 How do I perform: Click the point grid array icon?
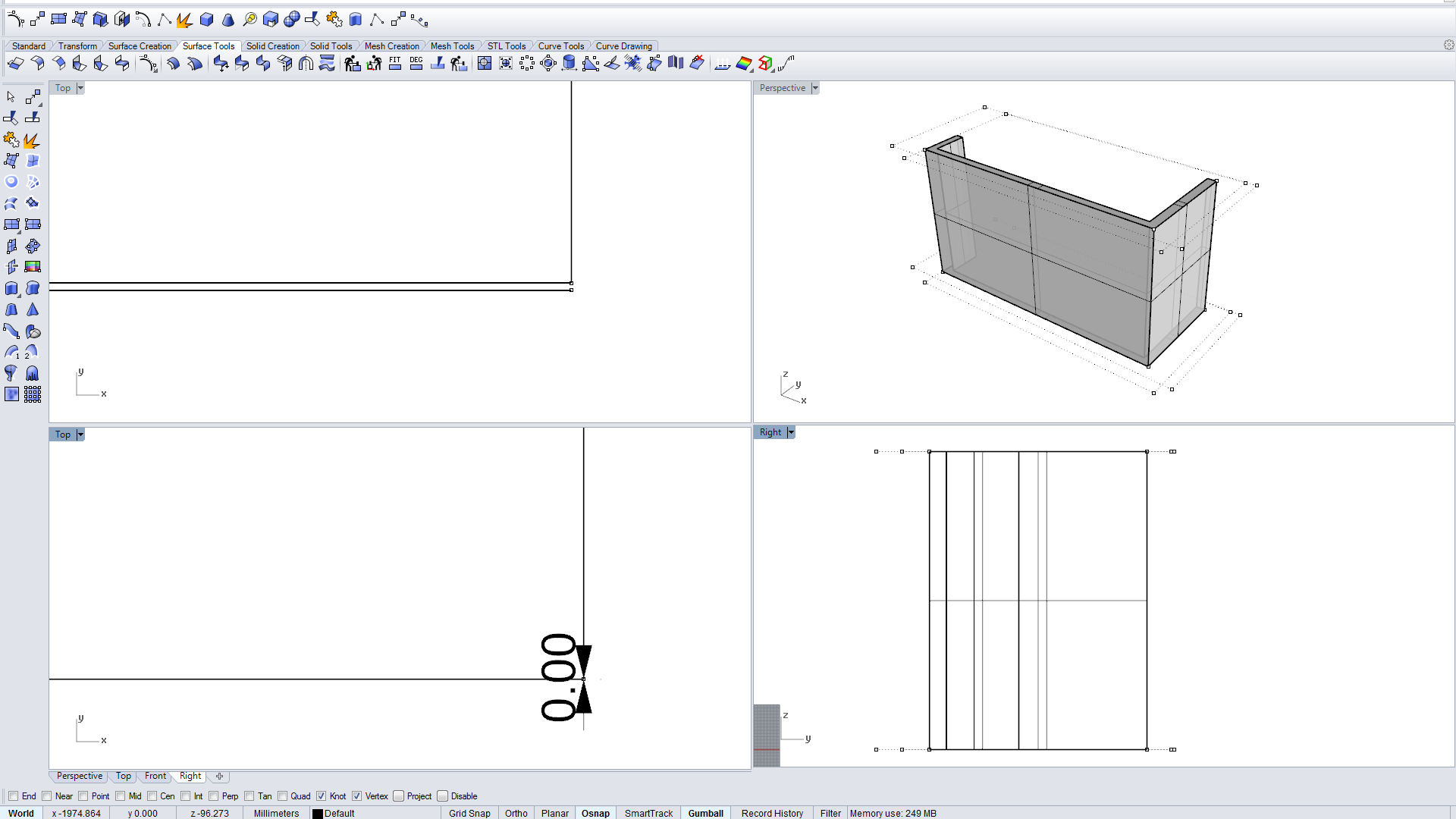(33, 394)
